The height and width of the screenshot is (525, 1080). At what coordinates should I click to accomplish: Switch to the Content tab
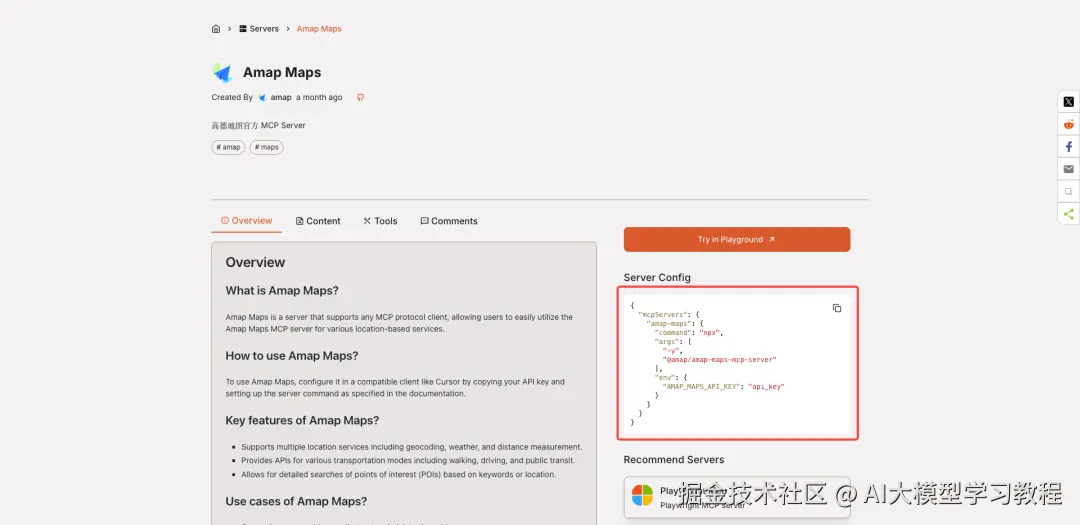pyautogui.click(x=318, y=221)
